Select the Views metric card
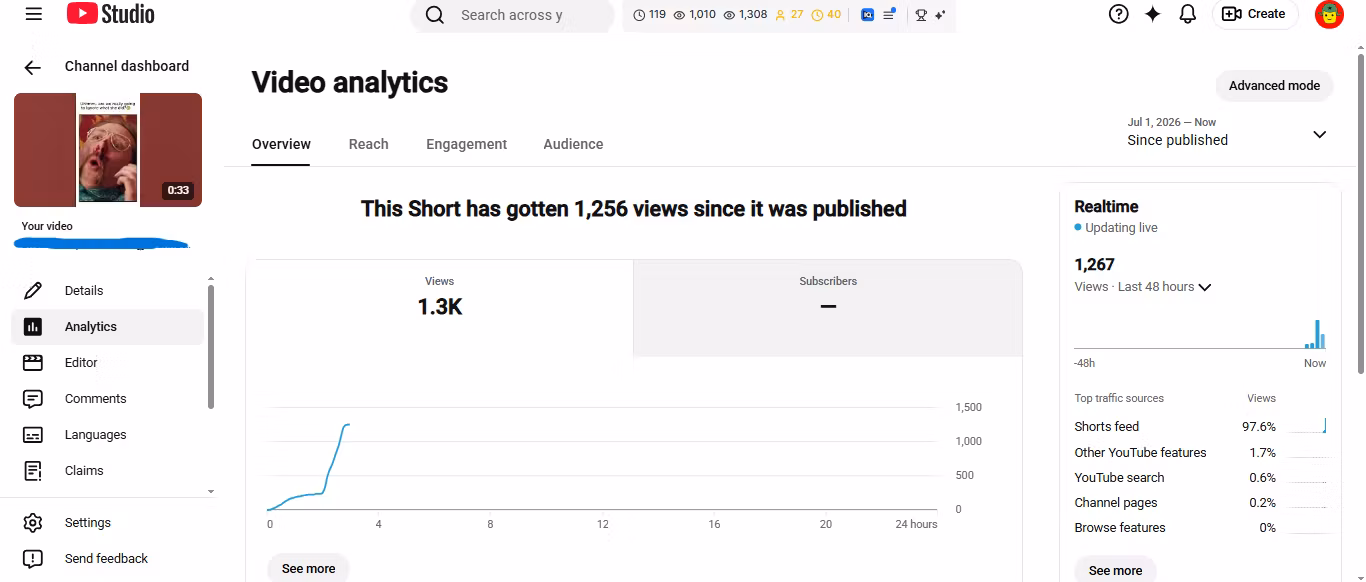This screenshot has height=582, width=1366. point(440,308)
